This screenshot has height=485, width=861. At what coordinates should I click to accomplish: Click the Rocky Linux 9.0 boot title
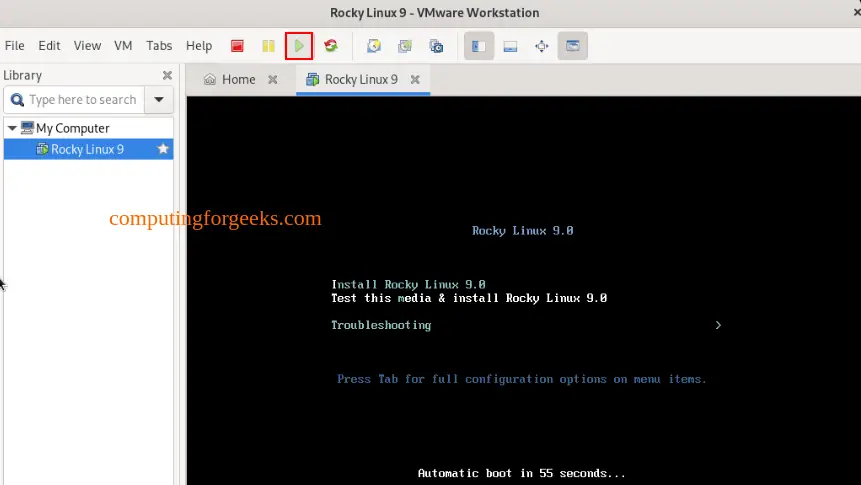tap(522, 231)
